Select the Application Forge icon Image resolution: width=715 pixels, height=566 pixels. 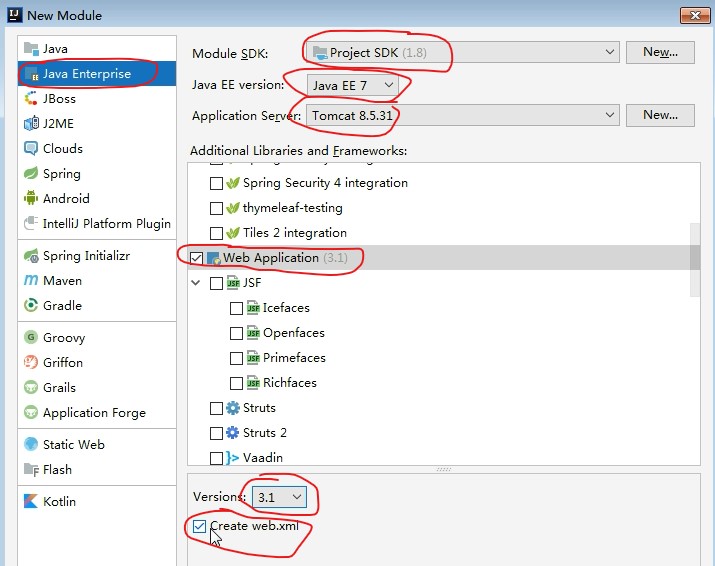coord(31,412)
